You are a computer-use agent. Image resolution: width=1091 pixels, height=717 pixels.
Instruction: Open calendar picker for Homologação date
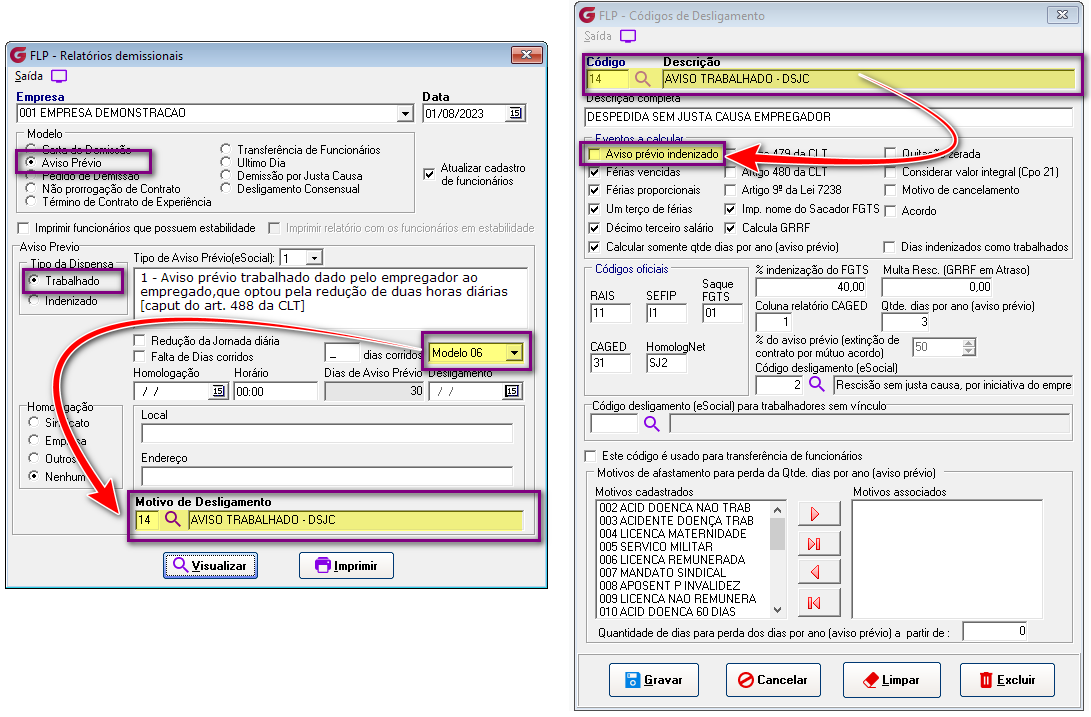pyautogui.click(x=218, y=391)
